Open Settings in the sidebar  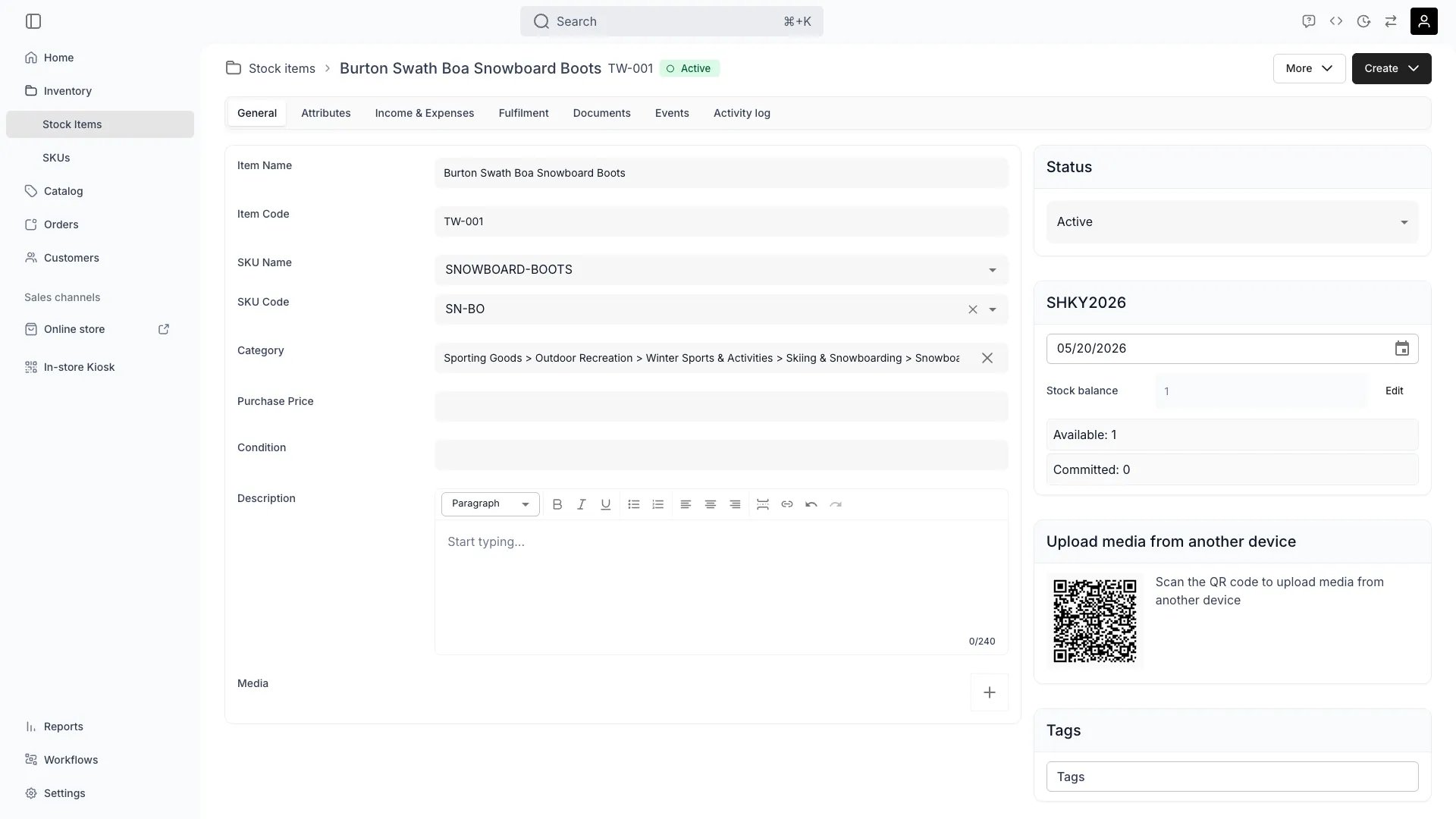pyautogui.click(x=100, y=793)
